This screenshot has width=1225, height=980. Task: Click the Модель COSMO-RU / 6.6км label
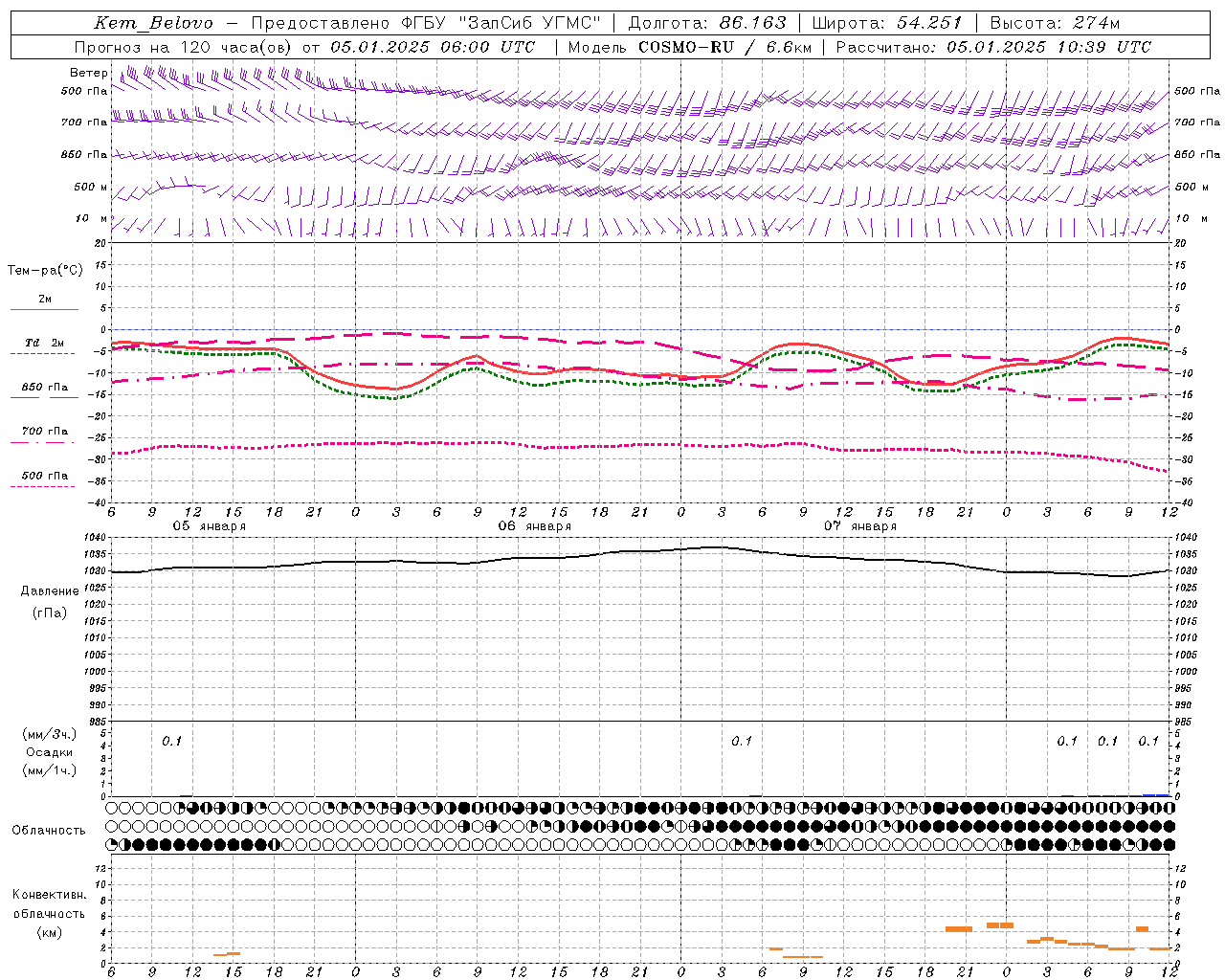click(x=689, y=47)
